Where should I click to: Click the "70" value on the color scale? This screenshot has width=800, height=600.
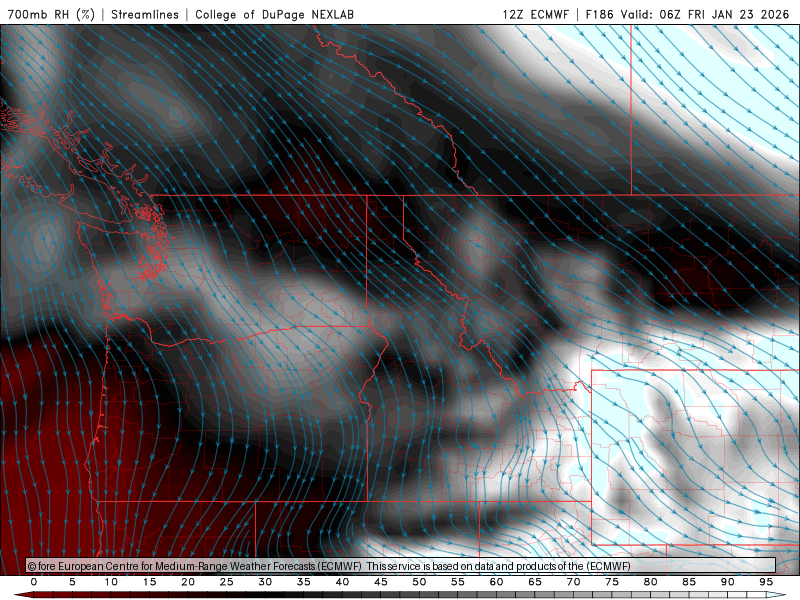tap(573, 582)
